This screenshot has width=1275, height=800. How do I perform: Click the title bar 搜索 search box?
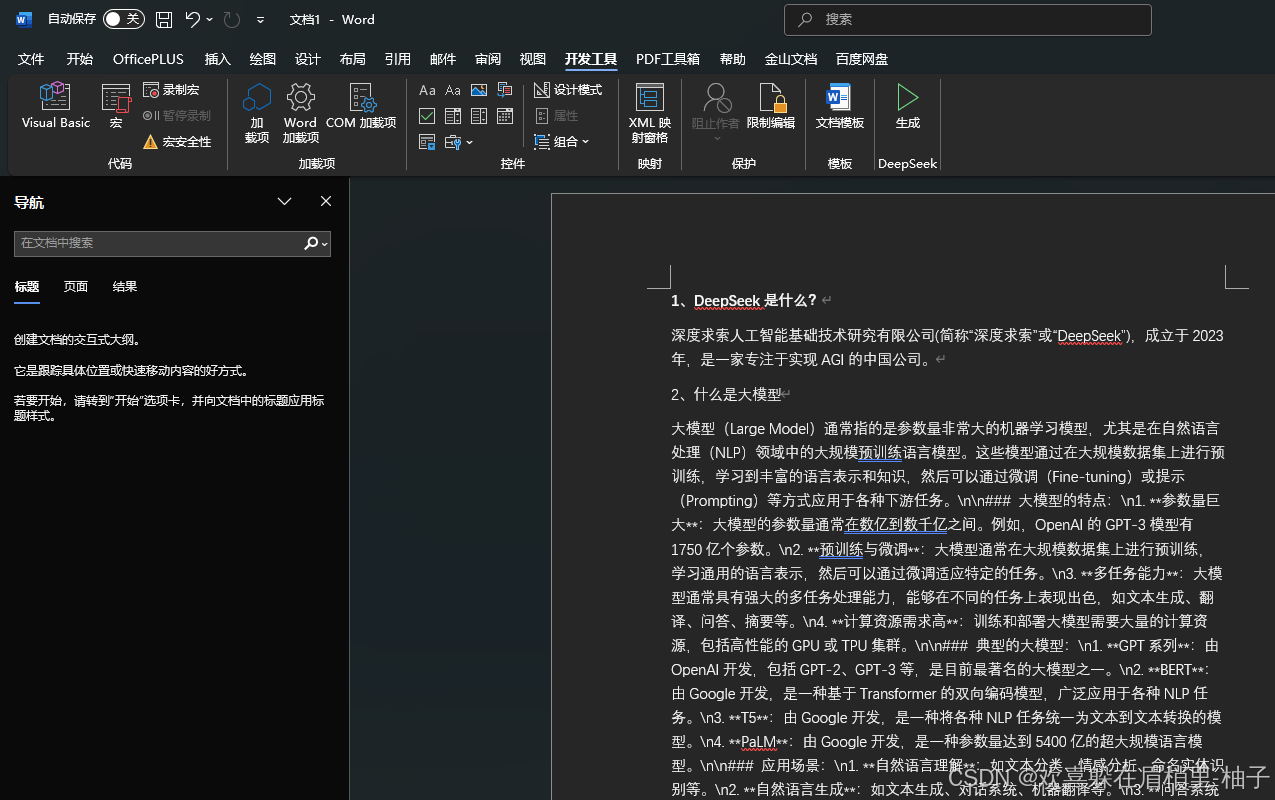[x=968, y=19]
